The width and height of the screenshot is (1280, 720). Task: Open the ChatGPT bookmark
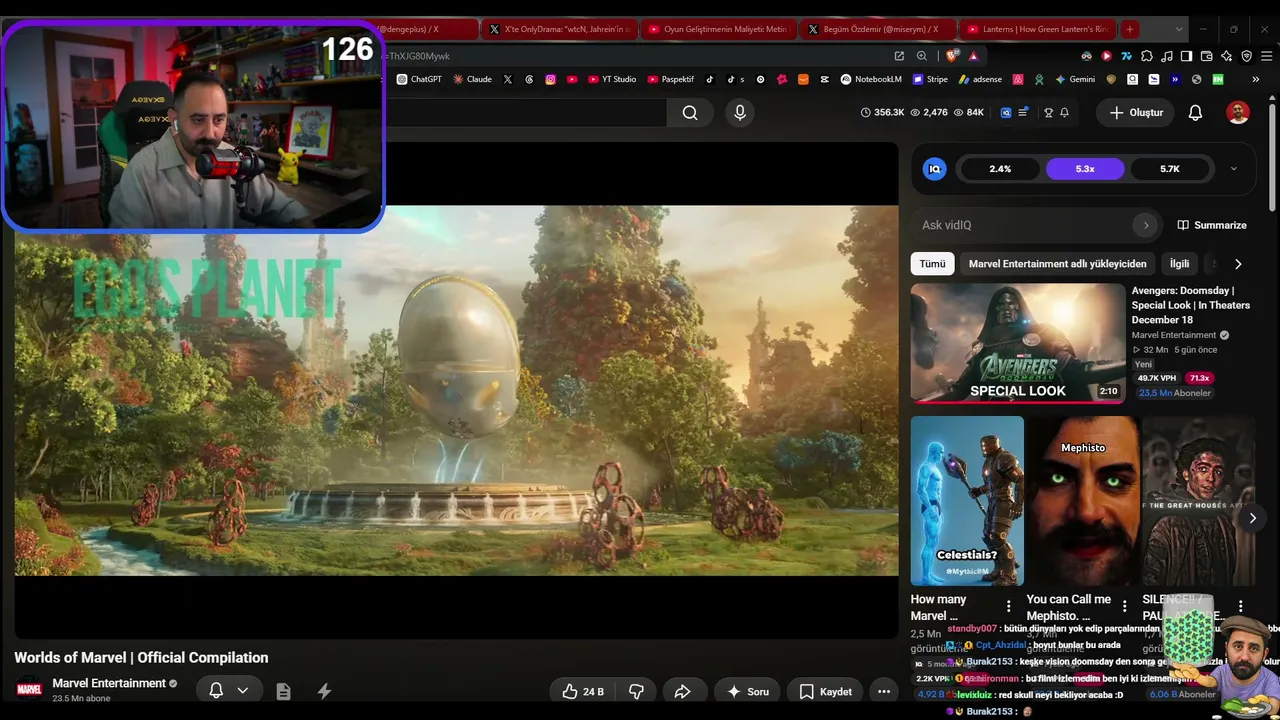pyautogui.click(x=419, y=79)
